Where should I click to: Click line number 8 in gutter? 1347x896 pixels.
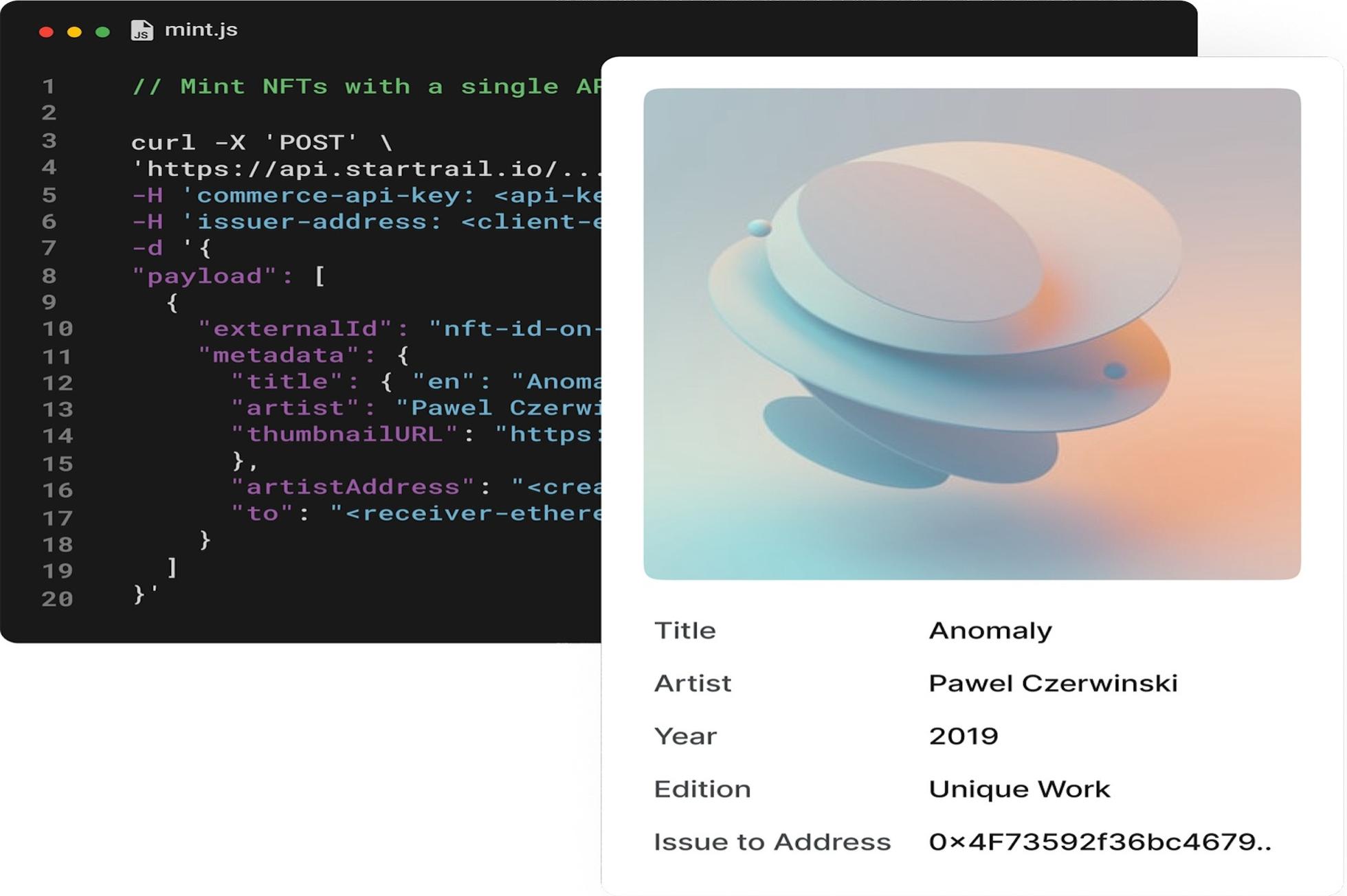click(x=48, y=276)
